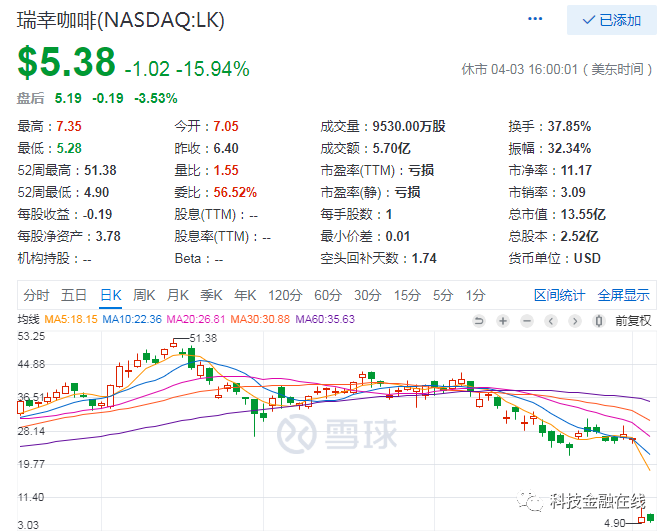Screen dimensions: 667x531
Task: Click the MA10:22.36 moving average label
Action: (x=132, y=319)
